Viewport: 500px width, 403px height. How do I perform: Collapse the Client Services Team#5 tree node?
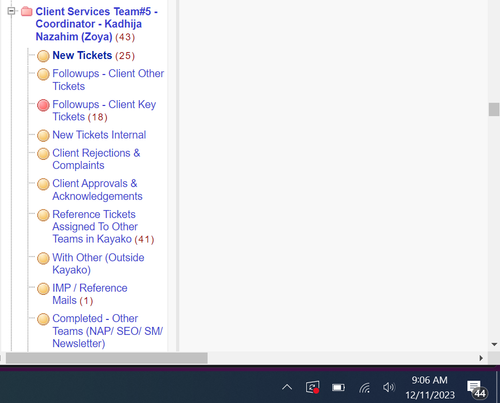[x=11, y=11]
